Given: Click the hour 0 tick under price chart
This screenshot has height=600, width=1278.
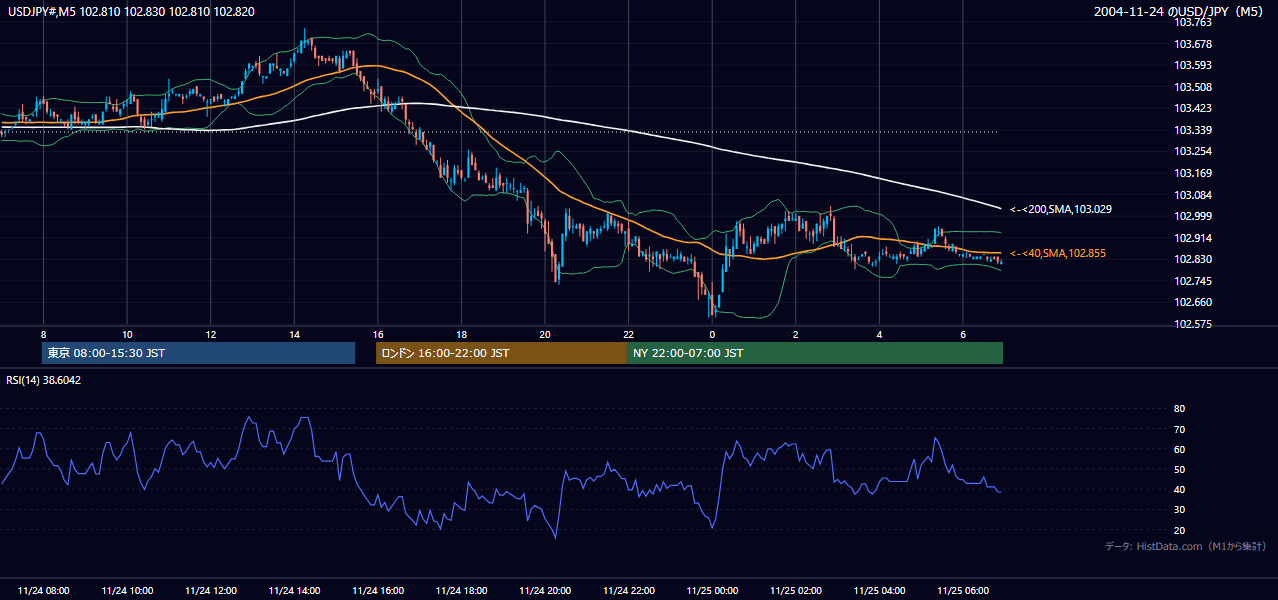Looking at the screenshot, I should [x=712, y=334].
